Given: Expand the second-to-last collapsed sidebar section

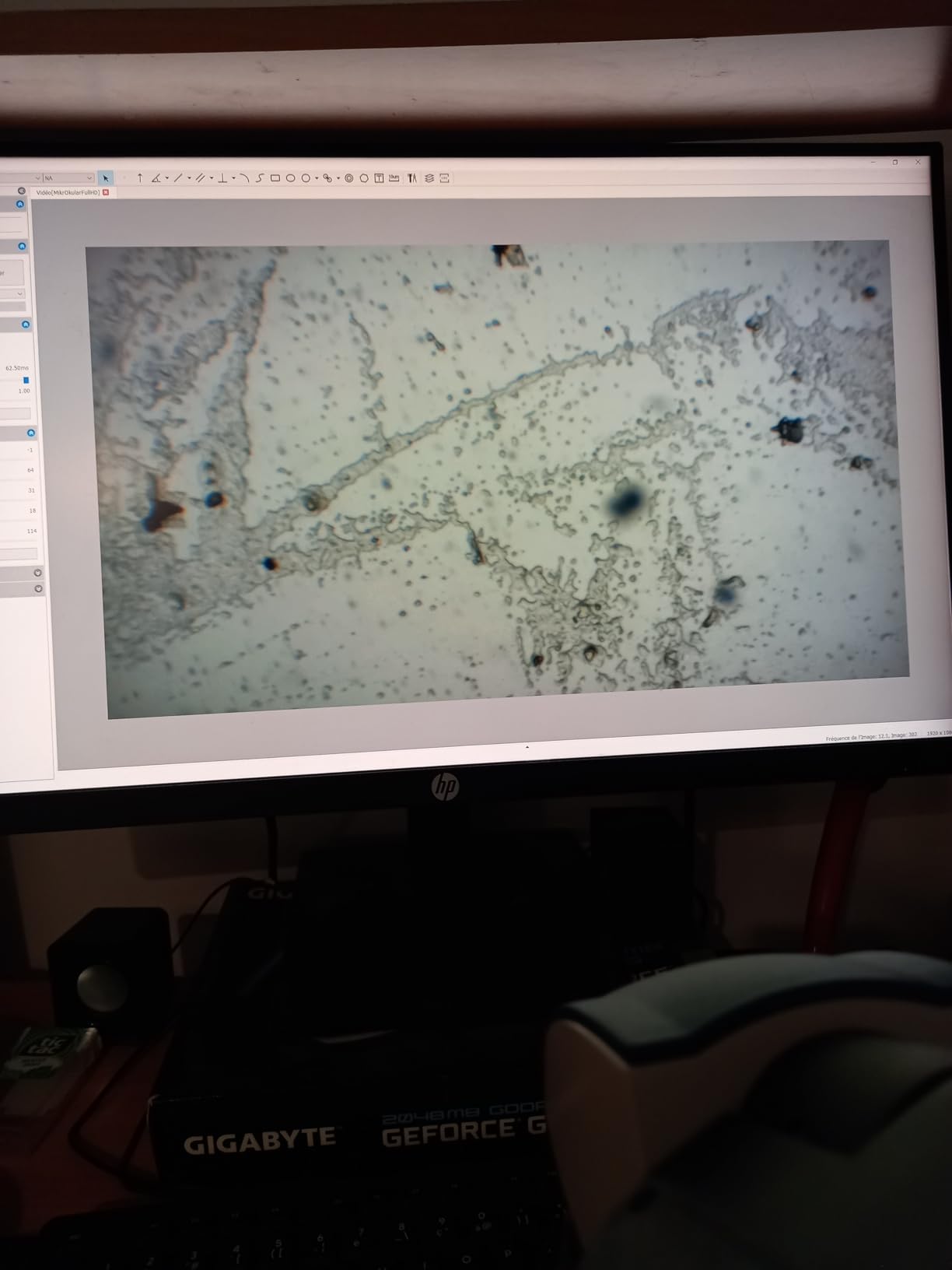Looking at the screenshot, I should click(37, 573).
